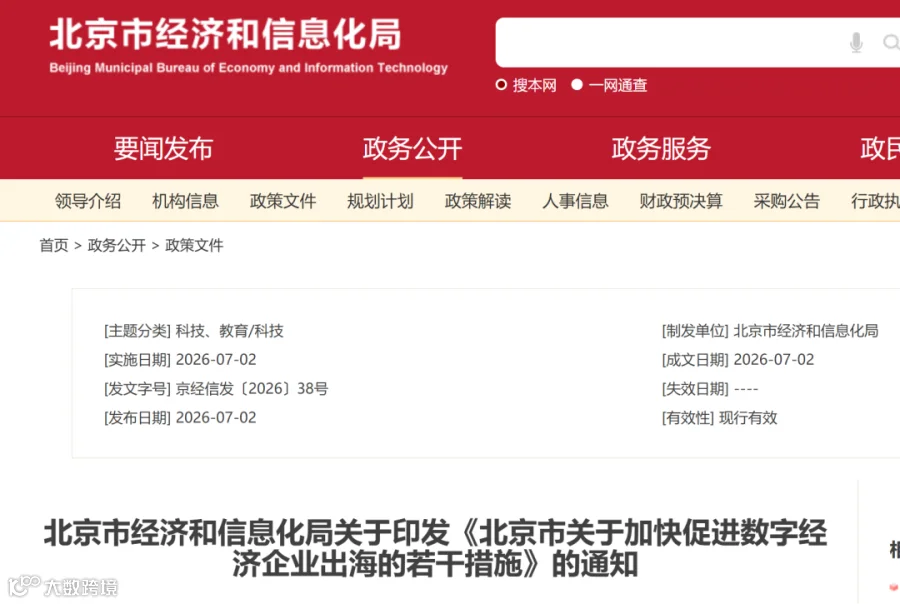The height and width of the screenshot is (604, 900).
Task: Go to 政策文件 submenu
Action: (283, 201)
